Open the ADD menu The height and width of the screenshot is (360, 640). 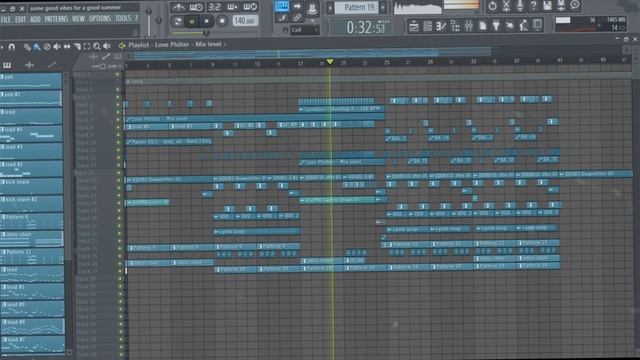click(x=35, y=19)
